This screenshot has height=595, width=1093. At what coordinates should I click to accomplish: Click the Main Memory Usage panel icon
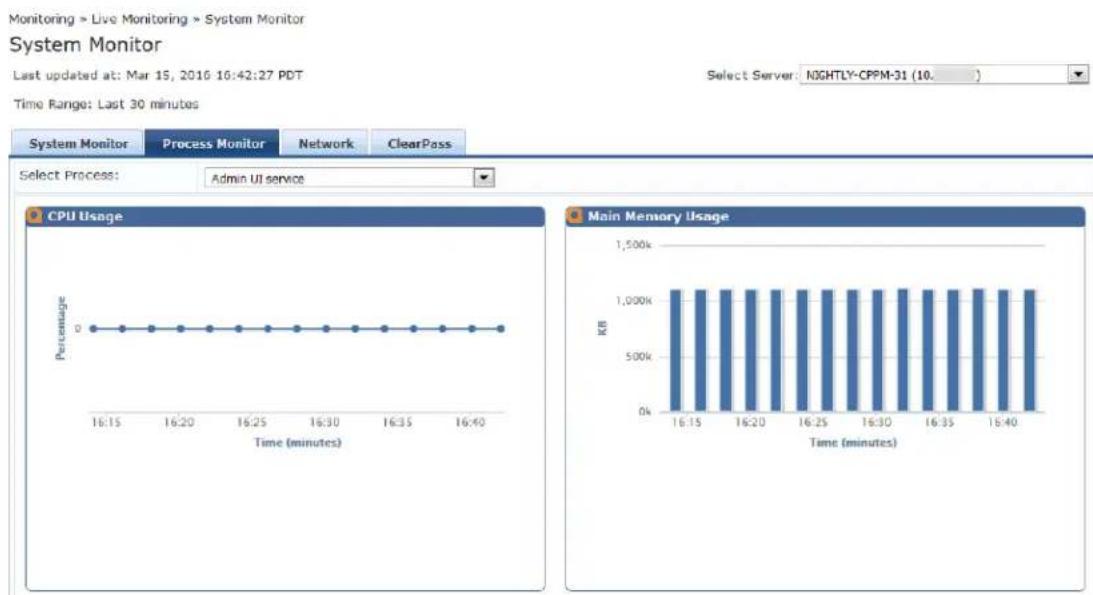click(x=574, y=216)
